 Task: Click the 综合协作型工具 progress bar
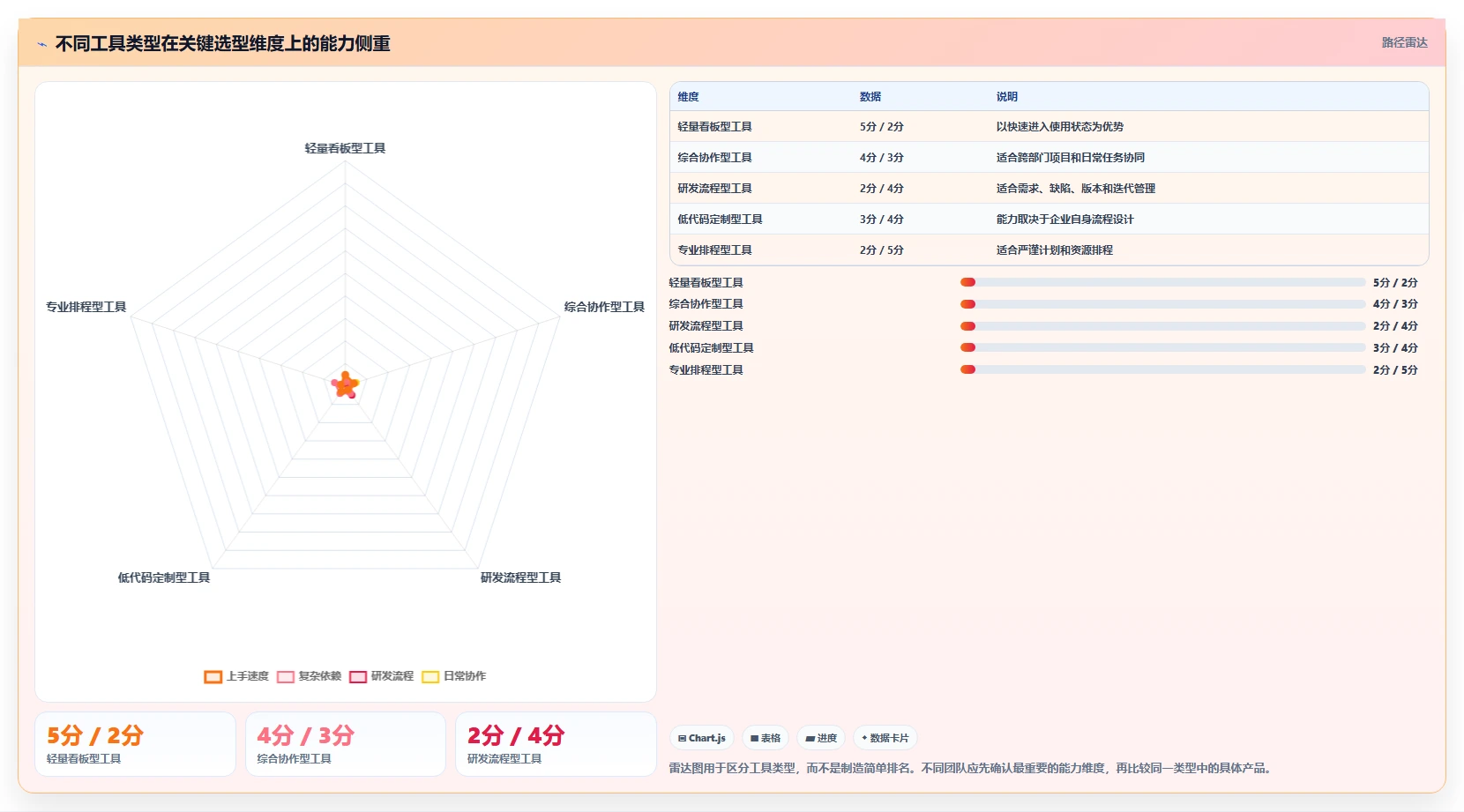(1162, 304)
